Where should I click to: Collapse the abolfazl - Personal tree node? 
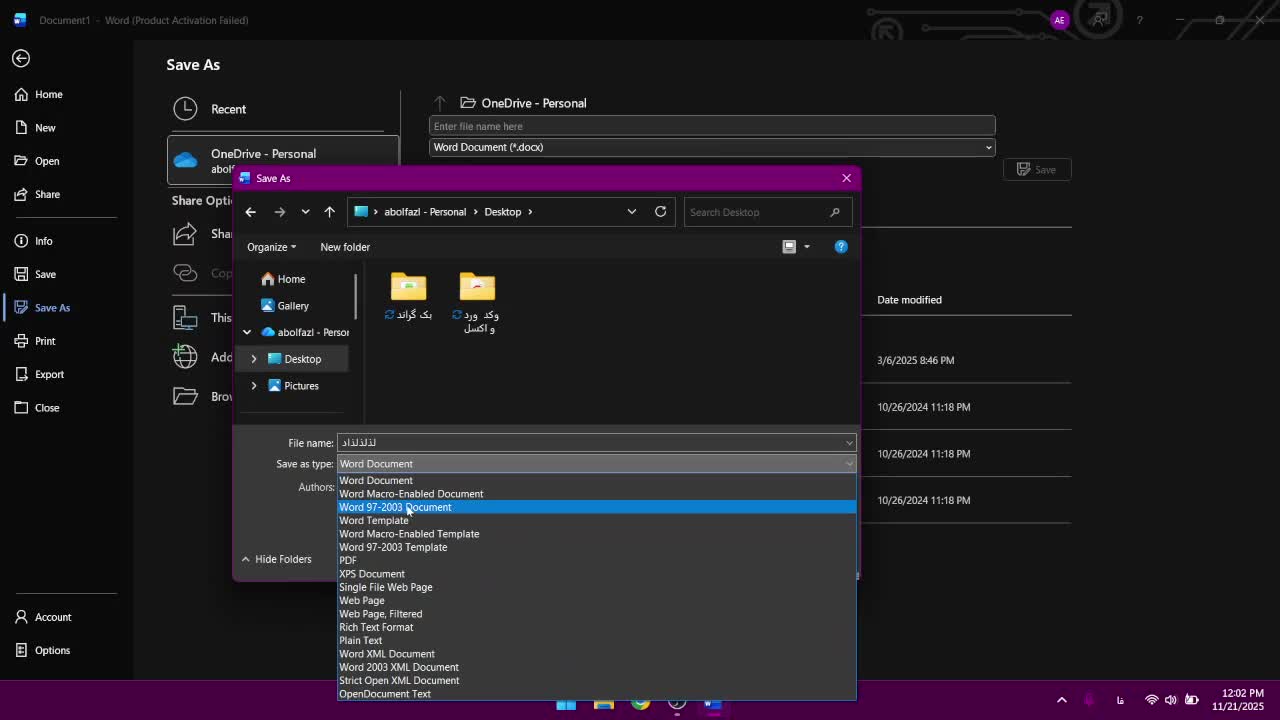[247, 332]
